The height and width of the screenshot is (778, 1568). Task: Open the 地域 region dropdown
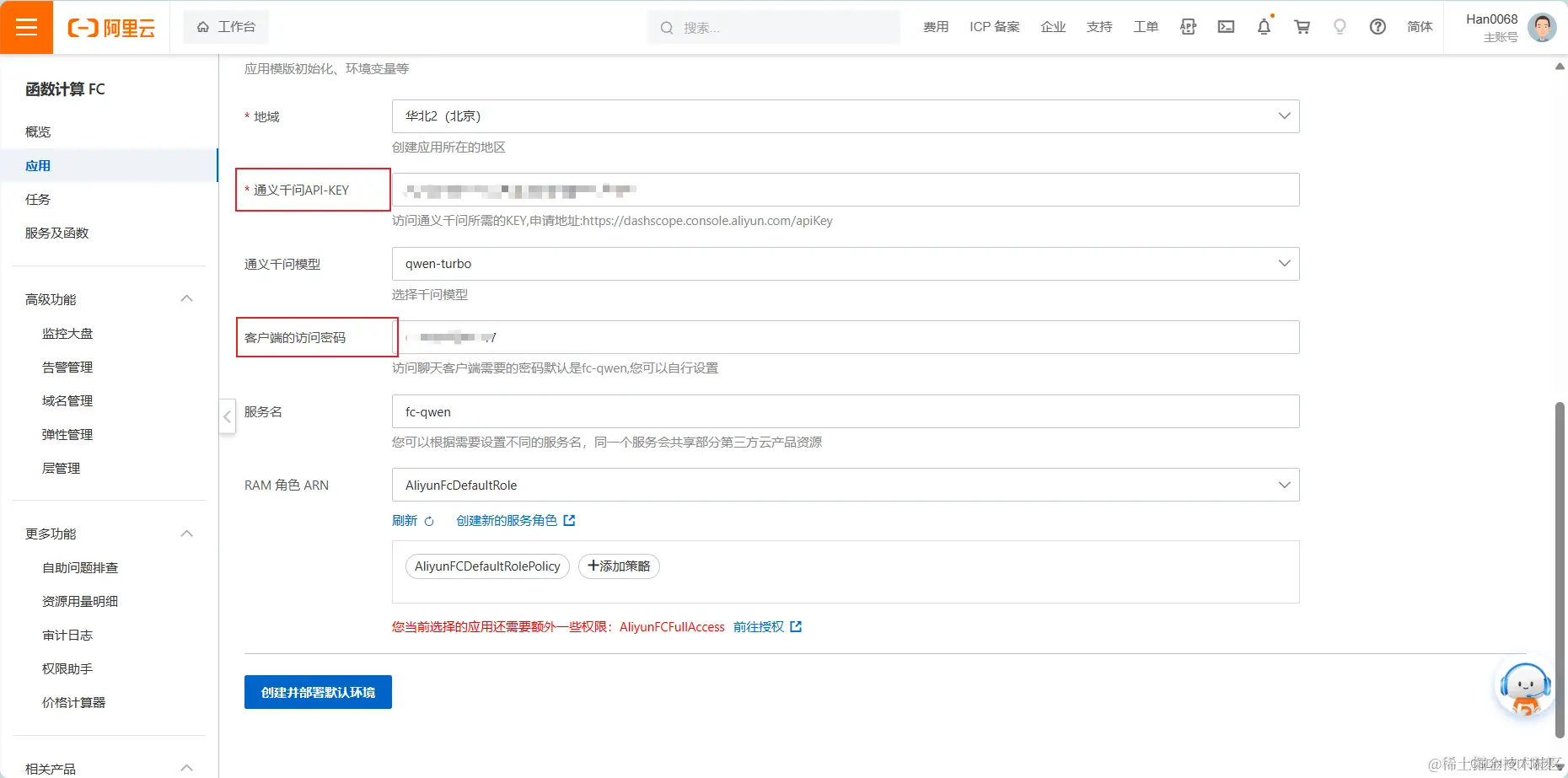(846, 116)
